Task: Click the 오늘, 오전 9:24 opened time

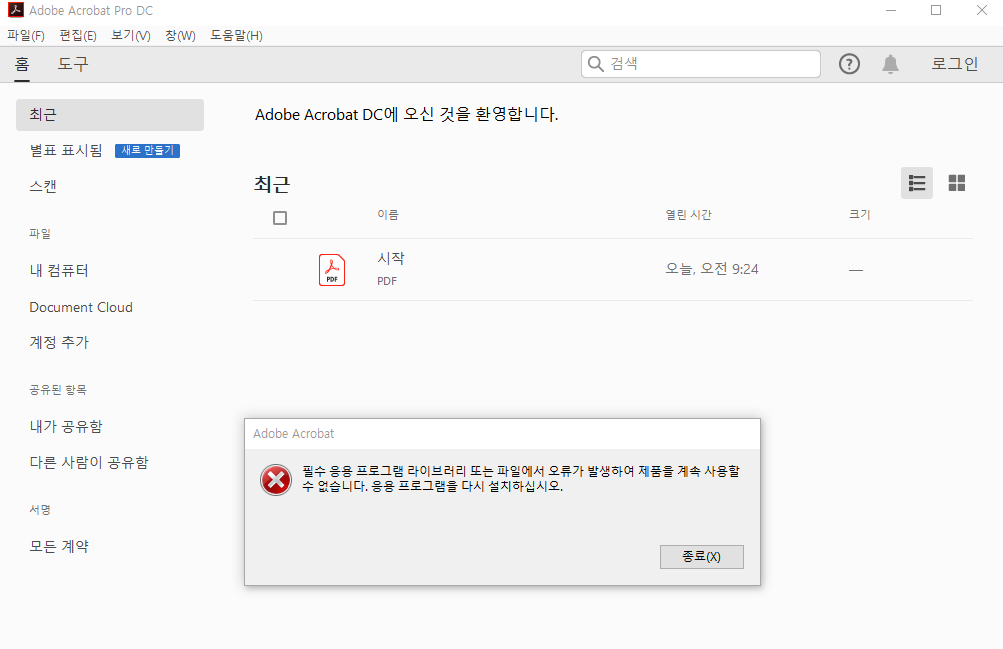Action: (x=712, y=269)
